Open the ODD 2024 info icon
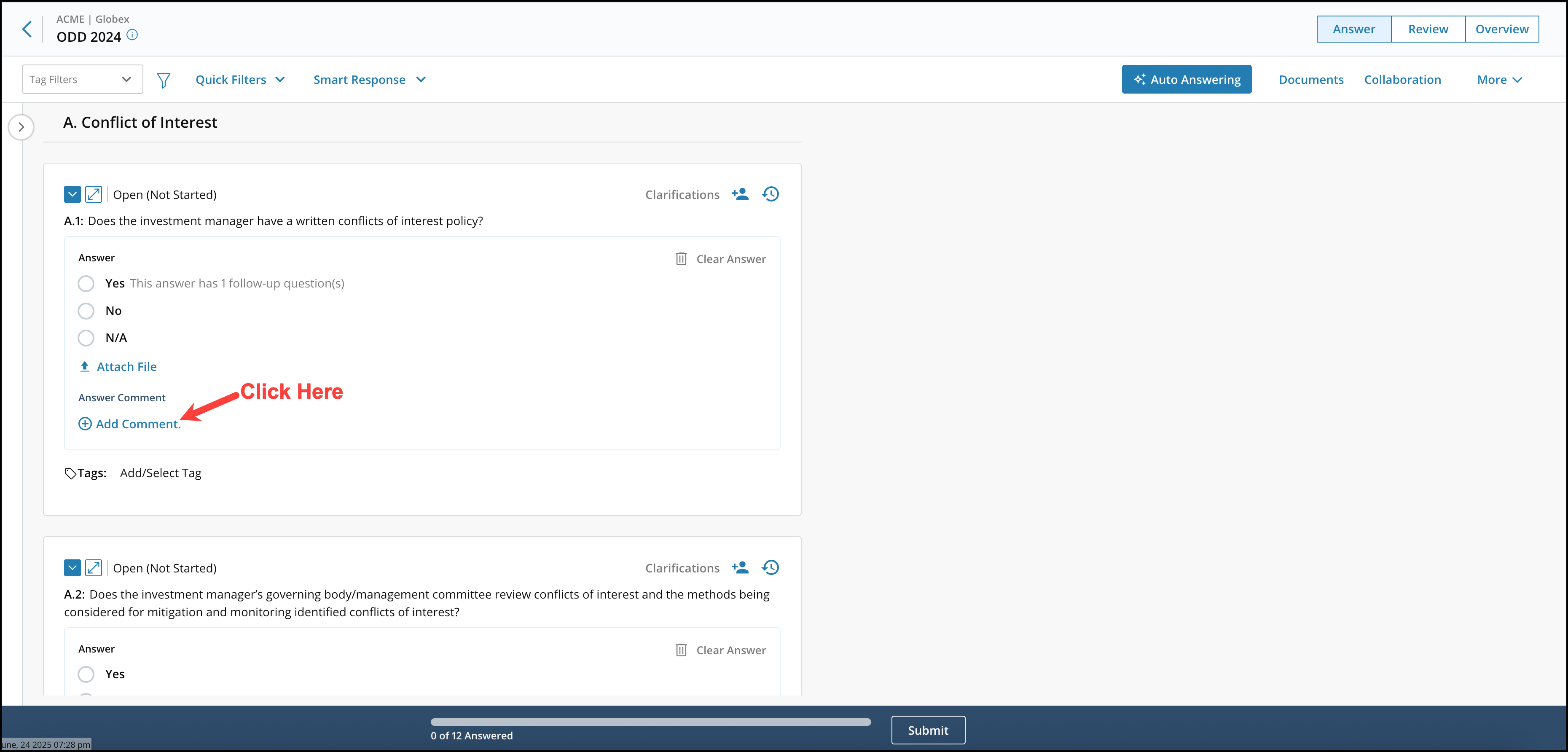Screen dimensions: 1568x752 132,35
